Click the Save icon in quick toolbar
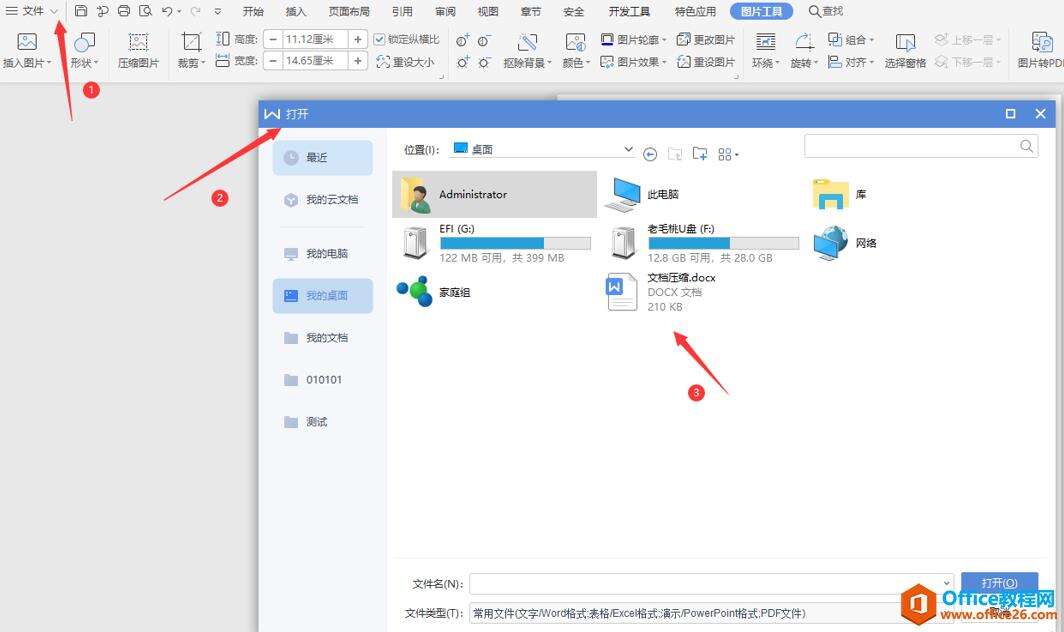The height and width of the screenshot is (632, 1064). pos(81,11)
